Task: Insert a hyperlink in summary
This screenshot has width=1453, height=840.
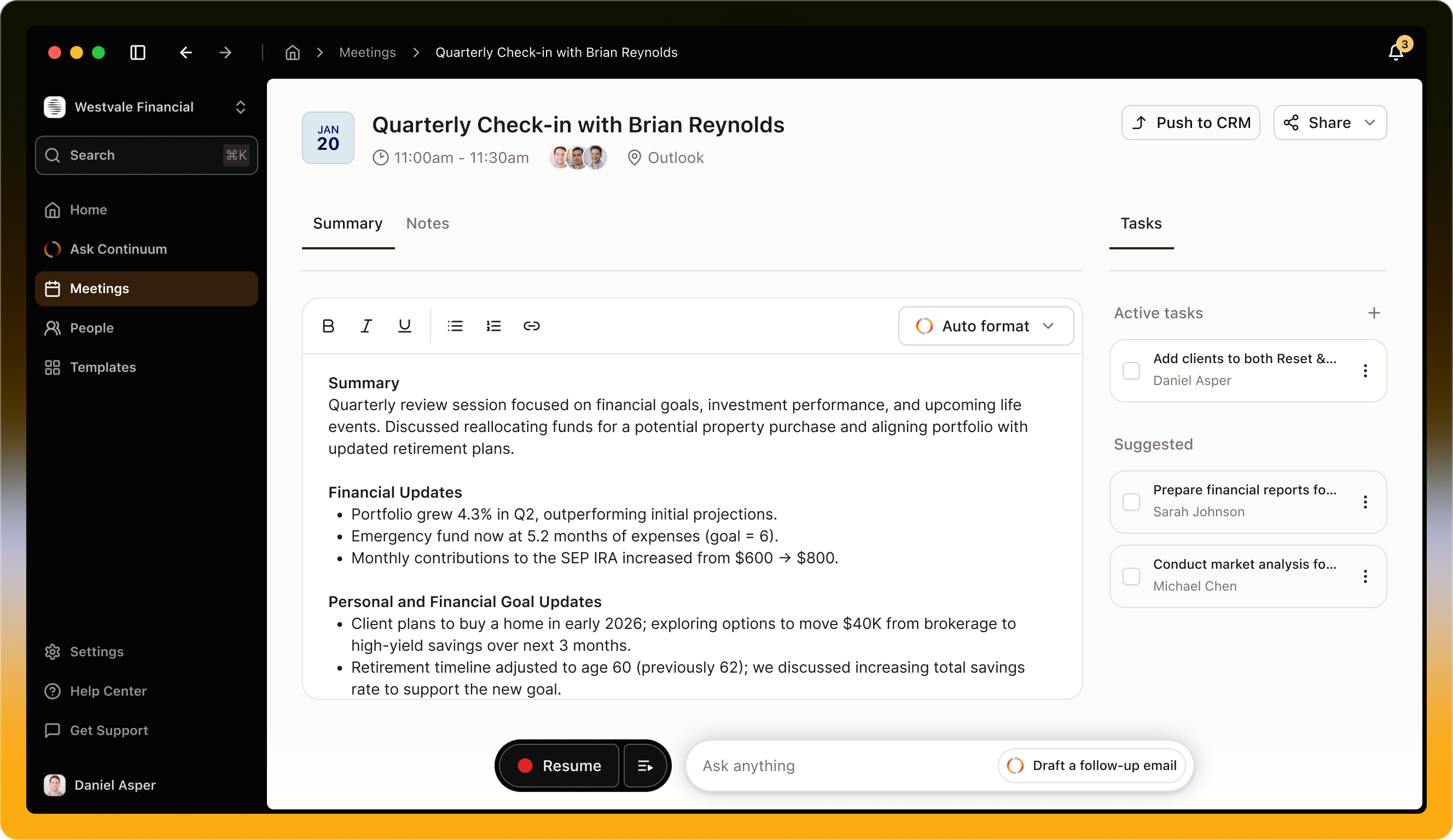Action: click(532, 326)
